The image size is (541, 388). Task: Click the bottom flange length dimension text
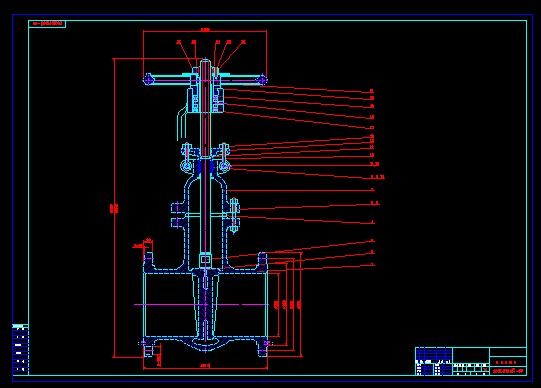tap(205, 365)
